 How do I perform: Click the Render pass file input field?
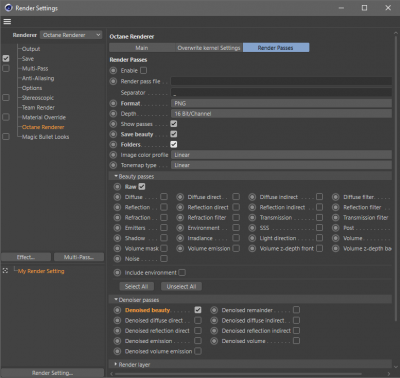coord(281,81)
